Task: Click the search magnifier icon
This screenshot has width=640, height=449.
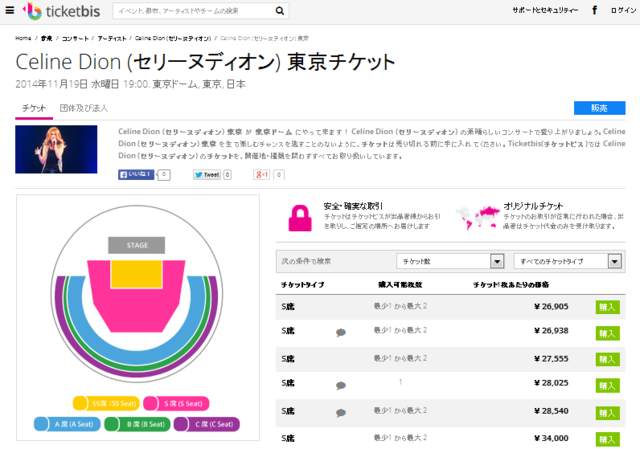Action: (280, 11)
